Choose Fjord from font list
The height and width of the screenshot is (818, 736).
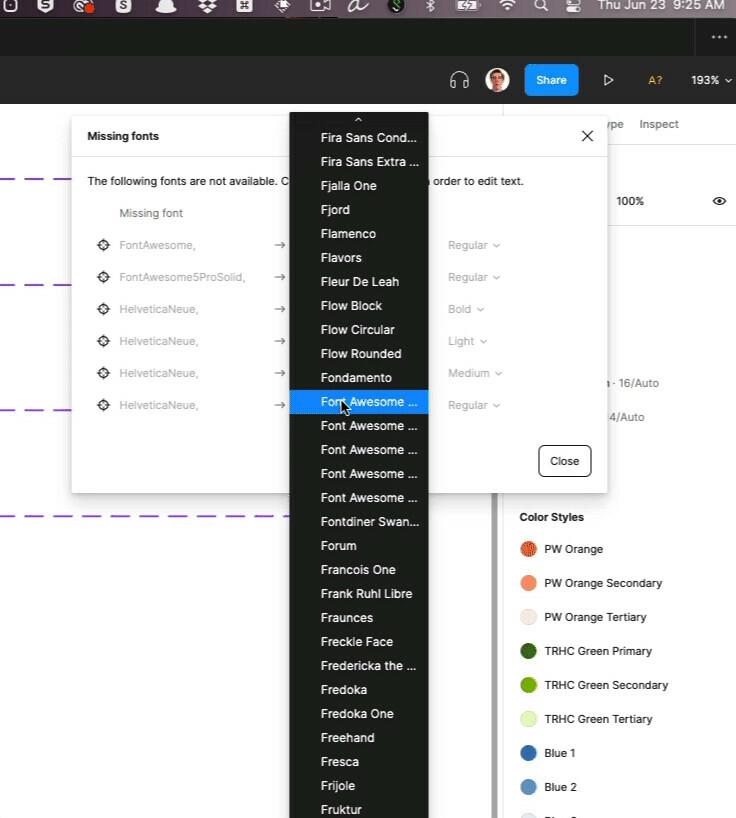[x=359, y=210]
